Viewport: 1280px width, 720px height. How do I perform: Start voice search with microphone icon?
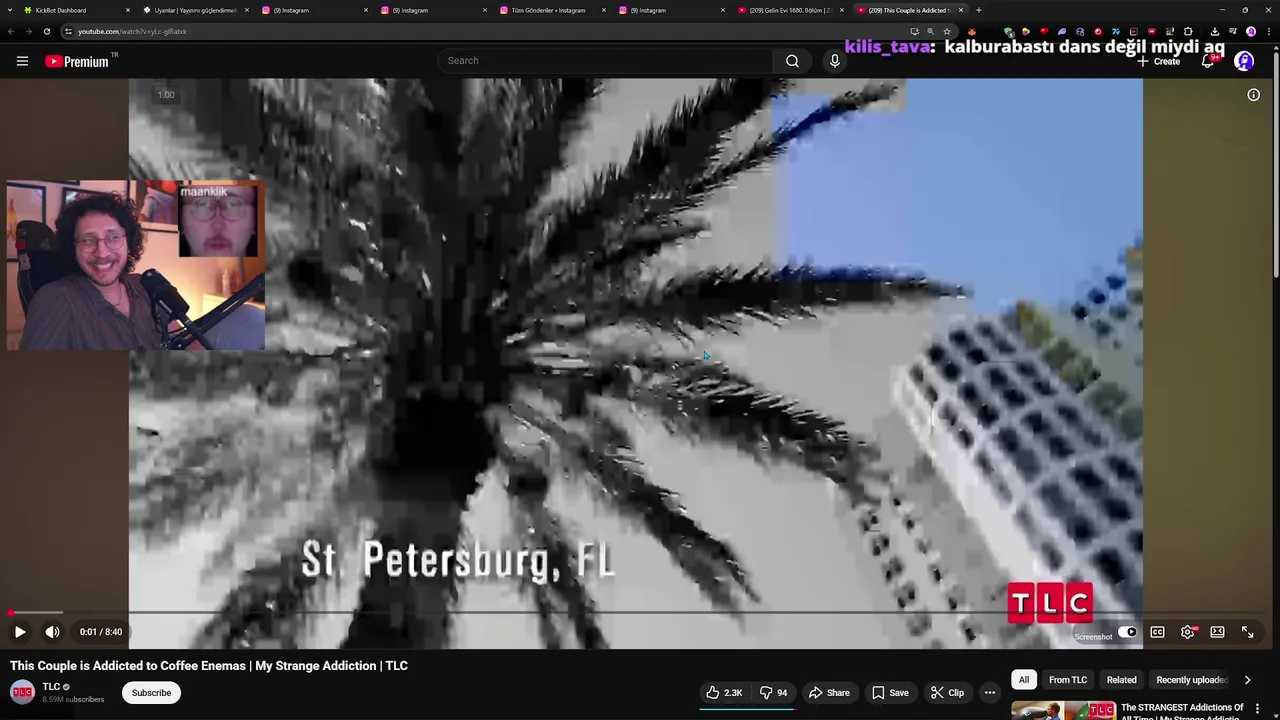835,61
